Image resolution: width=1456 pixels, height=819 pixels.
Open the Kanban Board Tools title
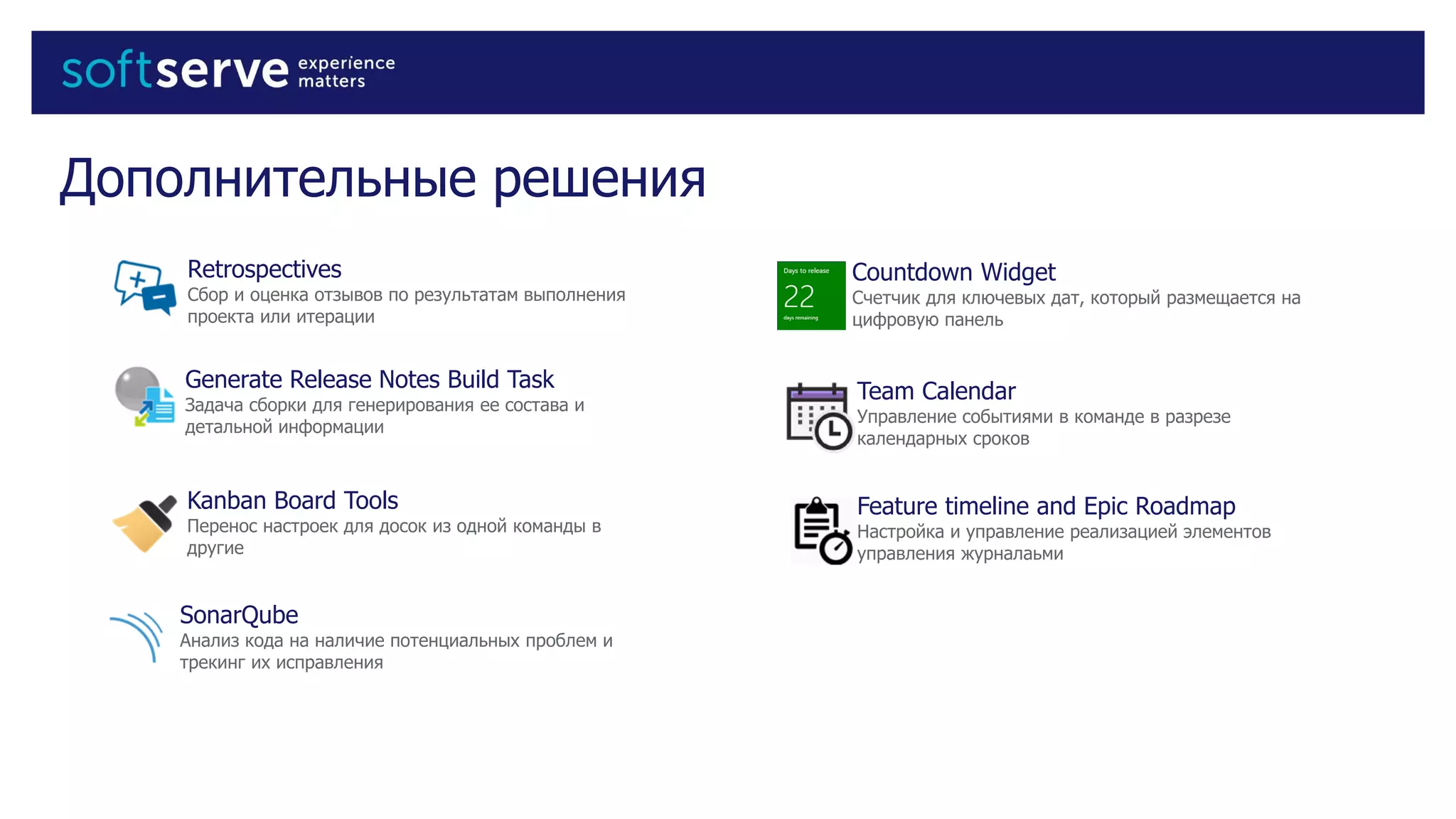pyautogui.click(x=292, y=500)
